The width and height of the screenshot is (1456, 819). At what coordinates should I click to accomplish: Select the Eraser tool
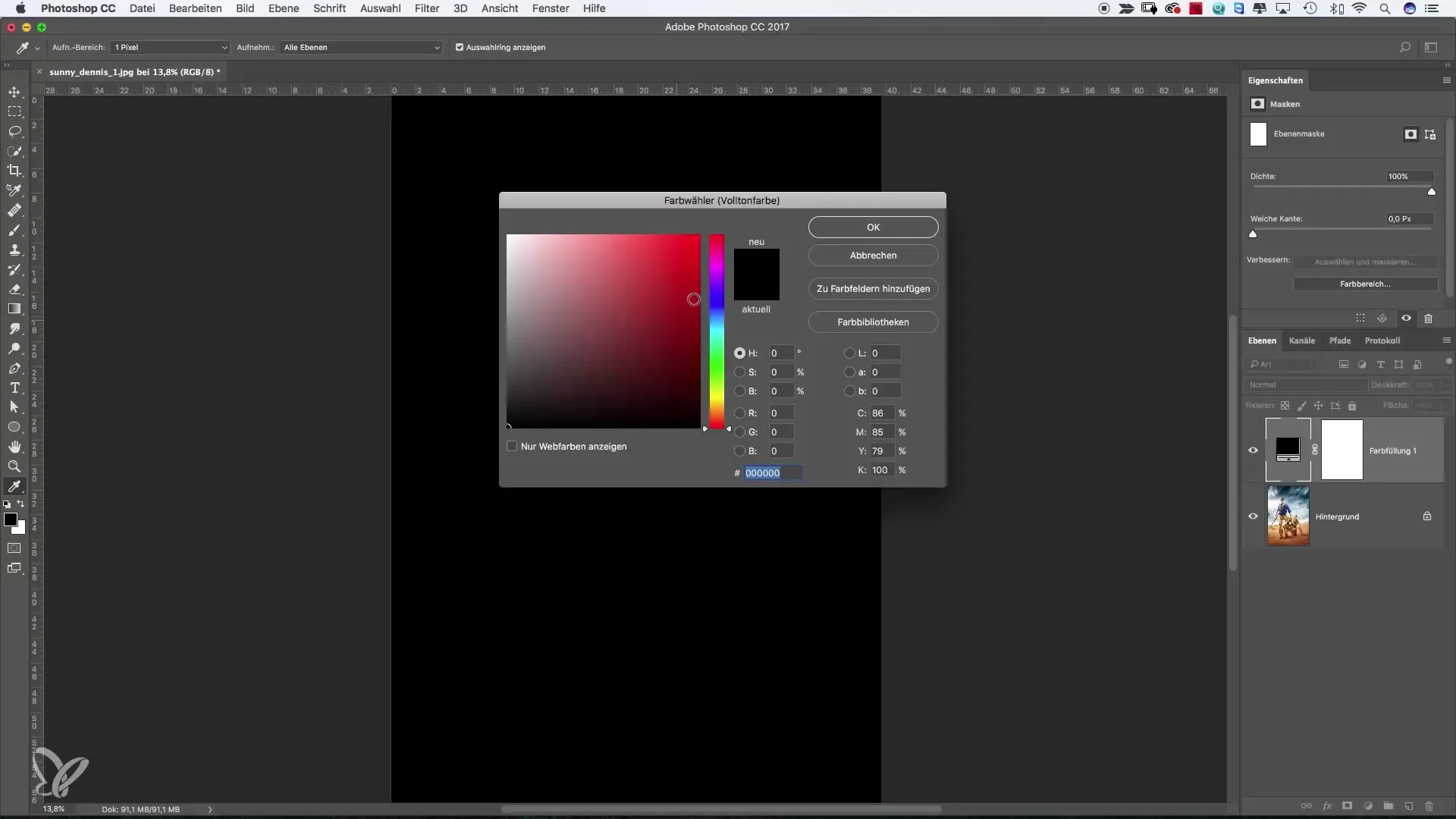point(14,289)
